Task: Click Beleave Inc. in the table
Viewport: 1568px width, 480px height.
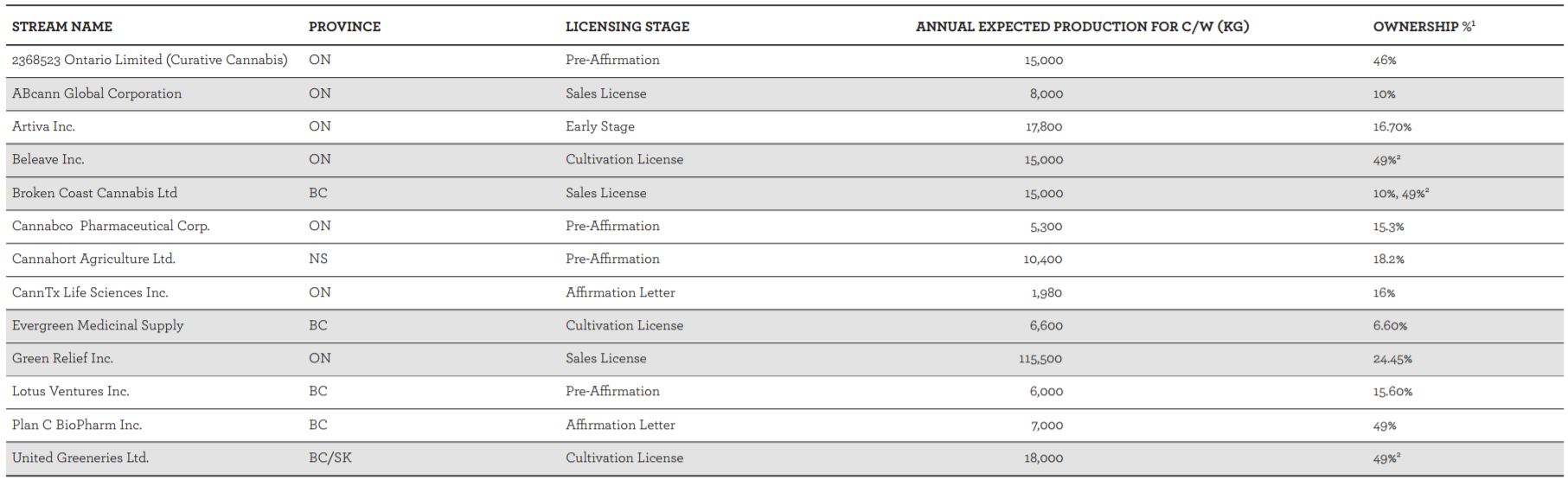Action: [x=48, y=159]
